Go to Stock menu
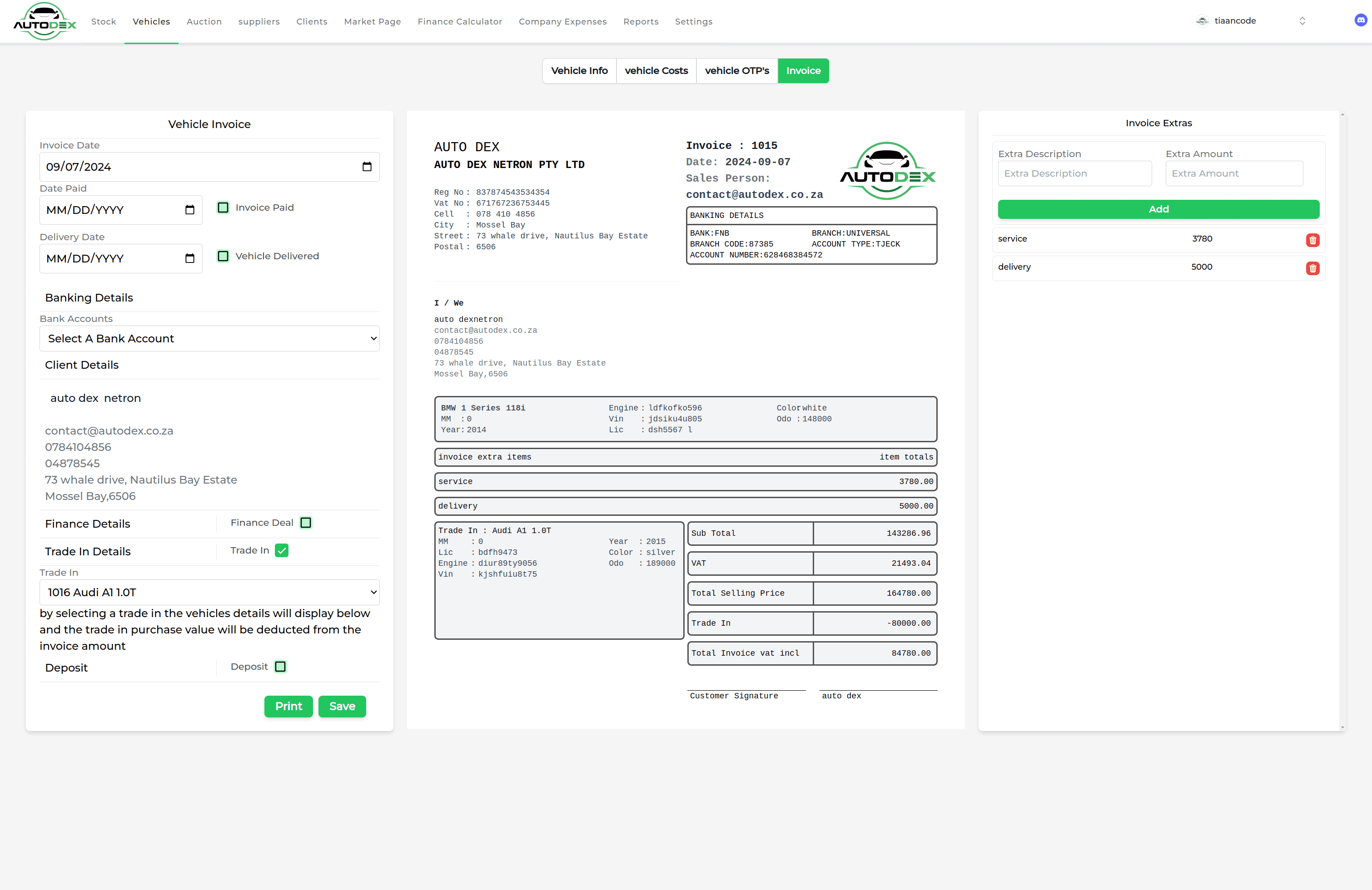This screenshot has height=890, width=1372. point(103,21)
